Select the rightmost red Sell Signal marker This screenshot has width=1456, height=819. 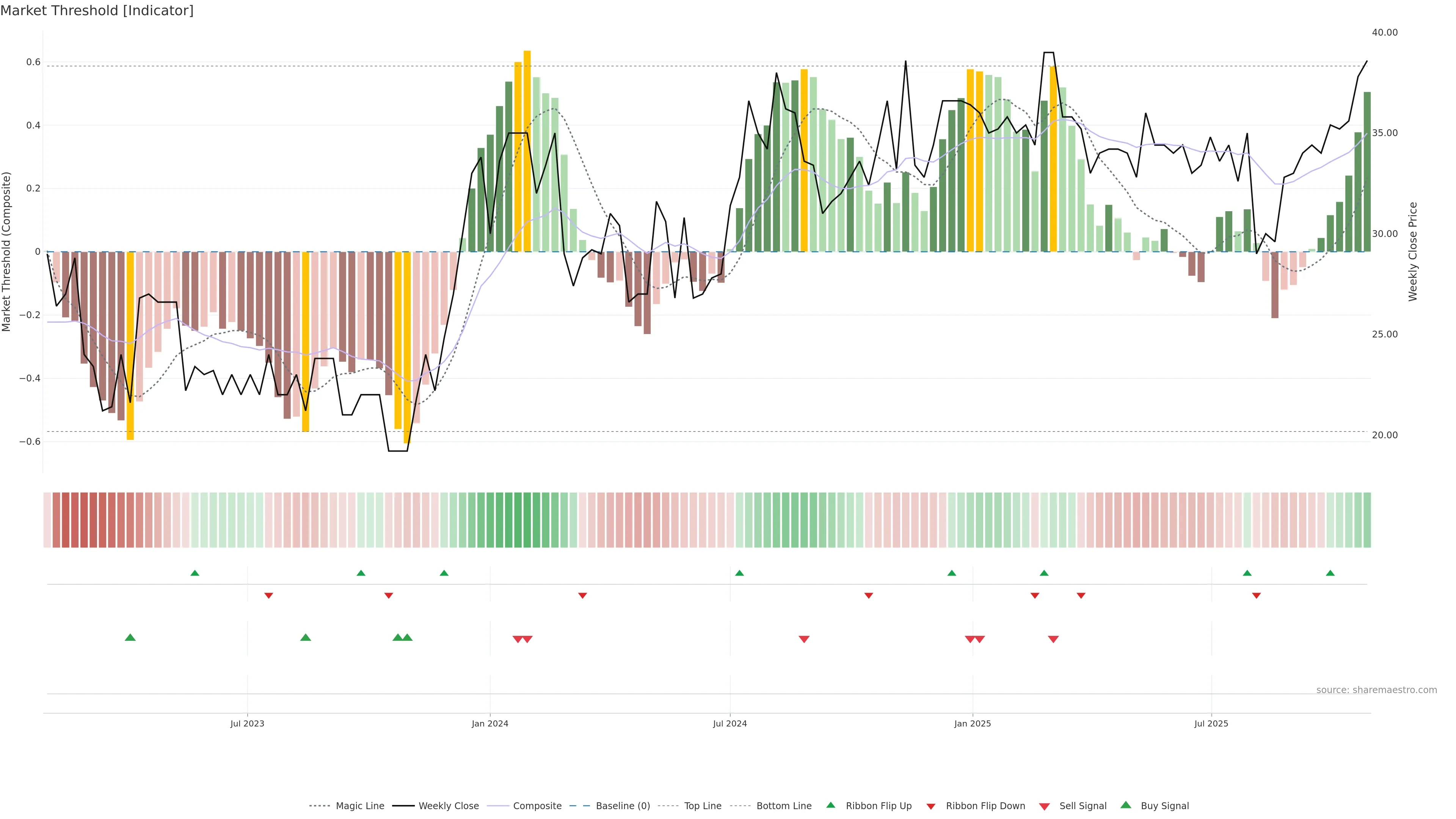(1053, 639)
